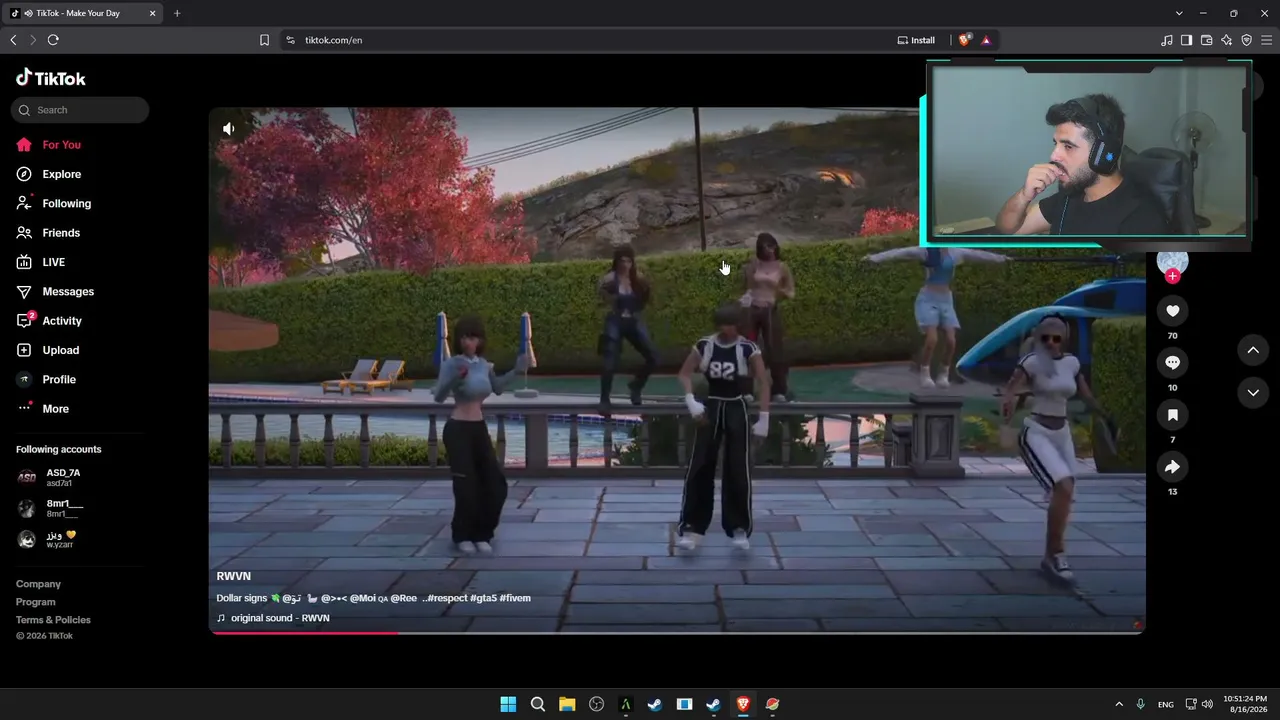1280x720 pixels.
Task: Toggle the video mute speaker icon
Action: click(x=229, y=128)
